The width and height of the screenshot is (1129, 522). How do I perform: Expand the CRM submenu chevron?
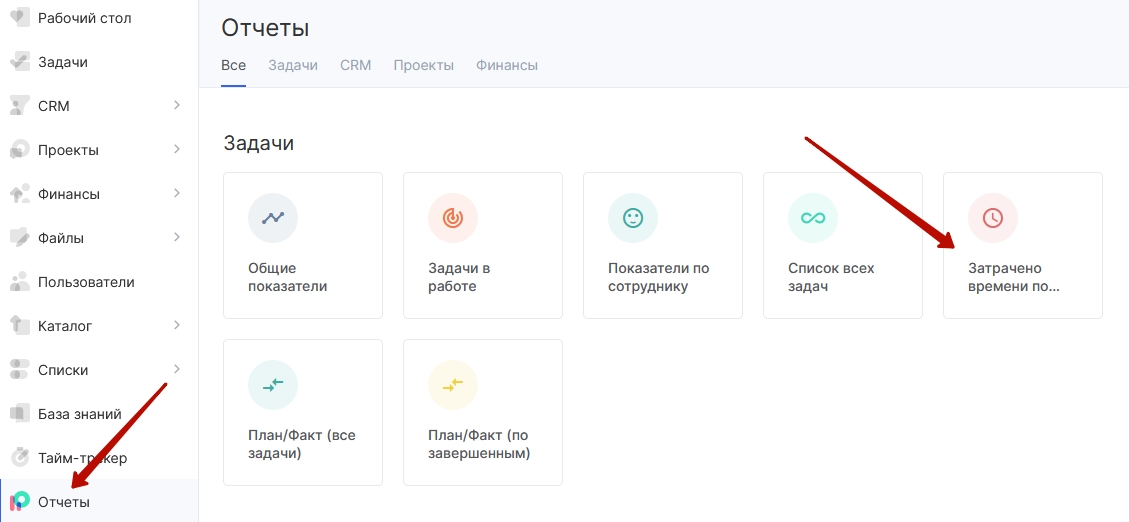pyautogui.click(x=177, y=106)
